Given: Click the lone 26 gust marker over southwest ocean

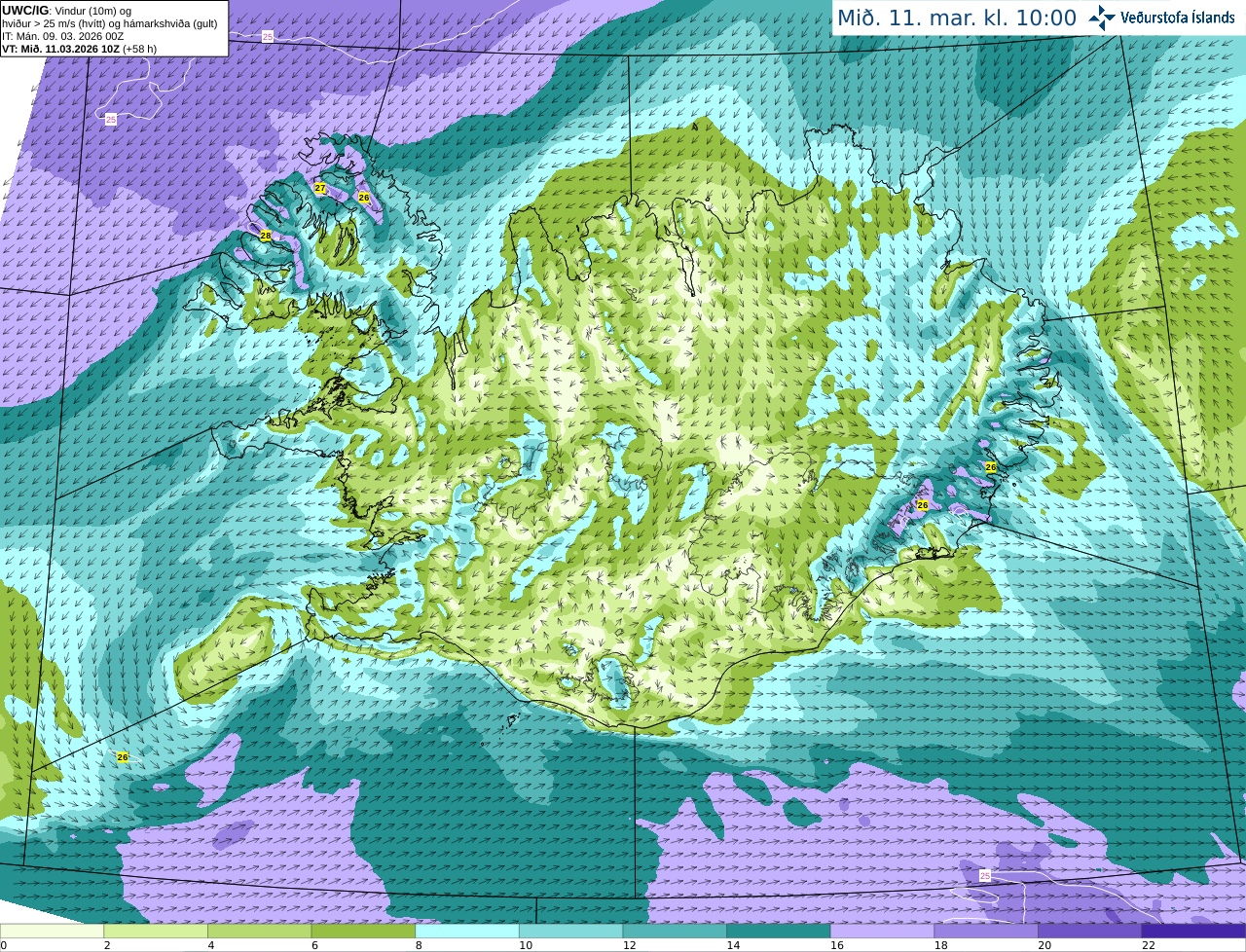Looking at the screenshot, I should [123, 757].
